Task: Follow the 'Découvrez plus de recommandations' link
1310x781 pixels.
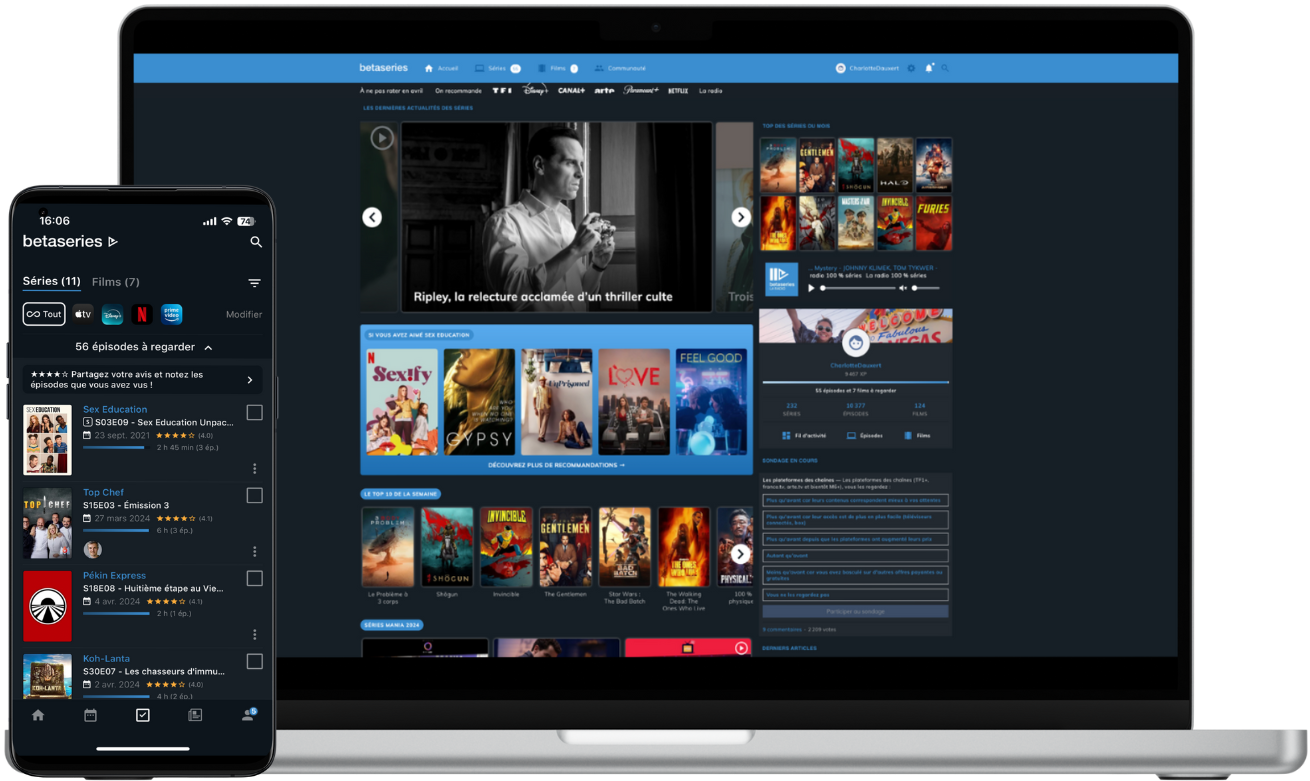Action: tap(556, 465)
